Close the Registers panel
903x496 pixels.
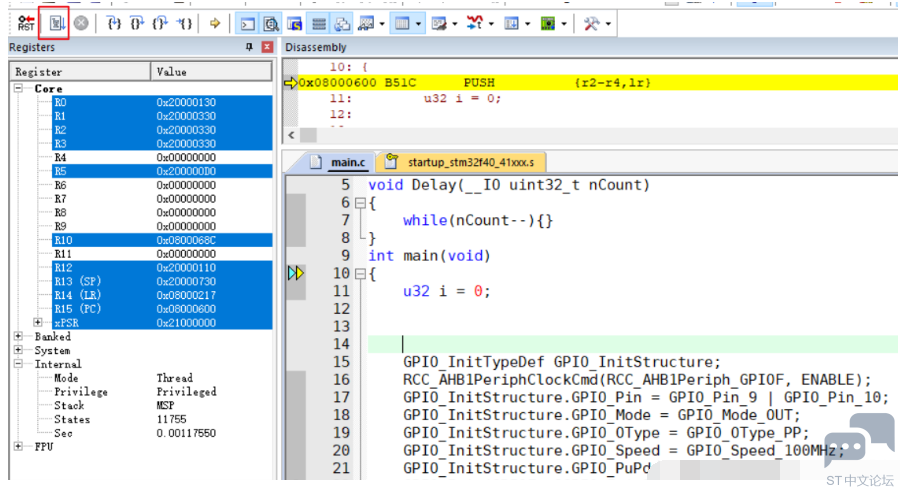267,47
